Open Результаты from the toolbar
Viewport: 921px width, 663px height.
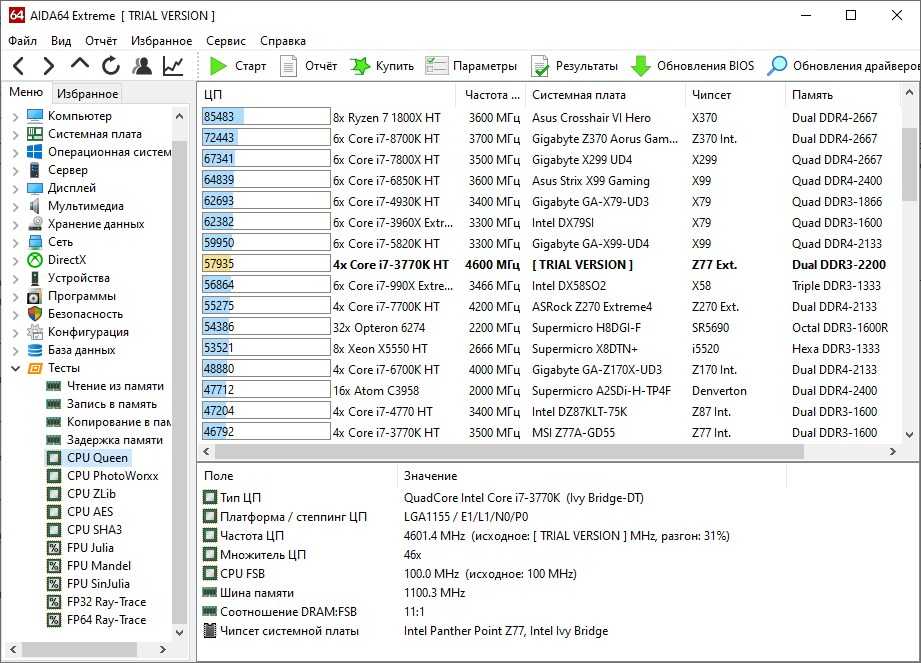coord(574,66)
